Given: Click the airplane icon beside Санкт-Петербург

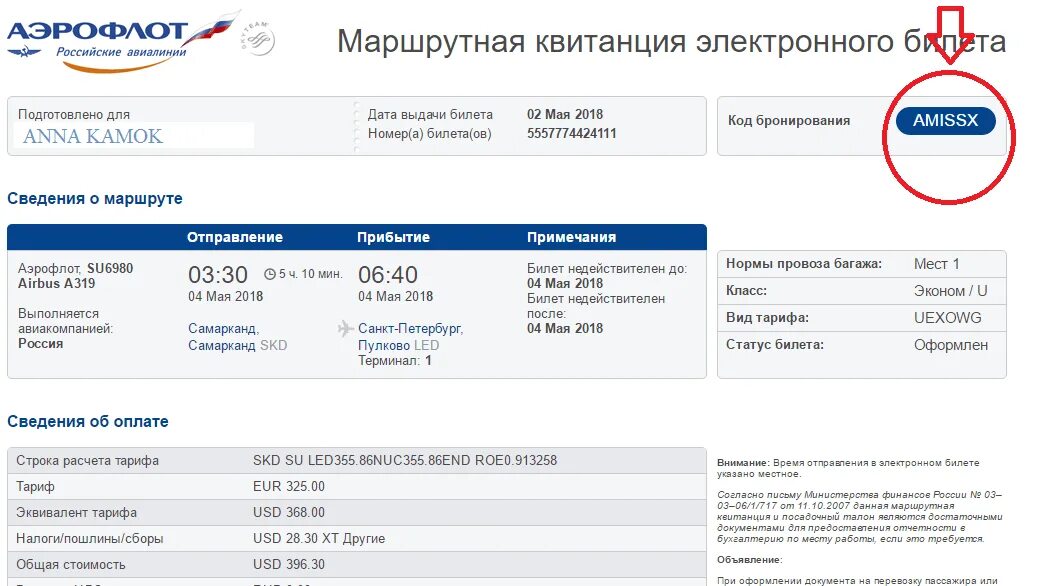Looking at the screenshot, I should [345, 328].
